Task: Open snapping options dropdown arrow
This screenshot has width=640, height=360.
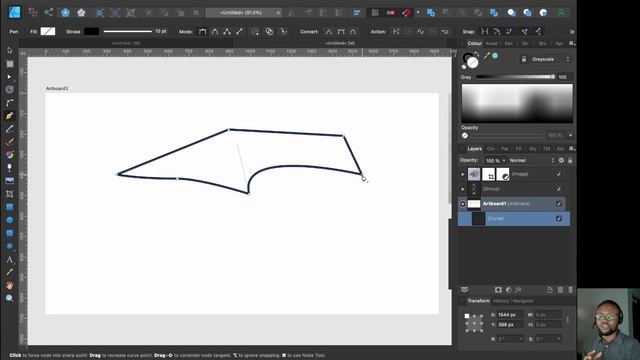Action: pos(418,13)
